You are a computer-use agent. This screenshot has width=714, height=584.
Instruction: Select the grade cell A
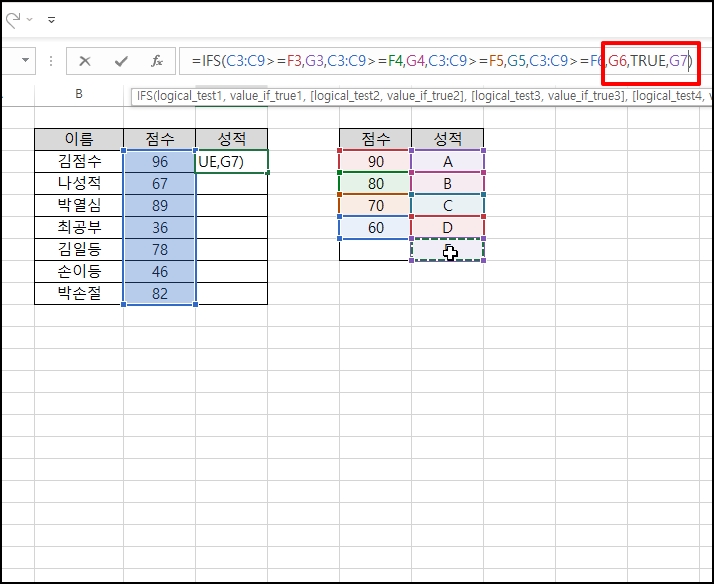tap(448, 162)
